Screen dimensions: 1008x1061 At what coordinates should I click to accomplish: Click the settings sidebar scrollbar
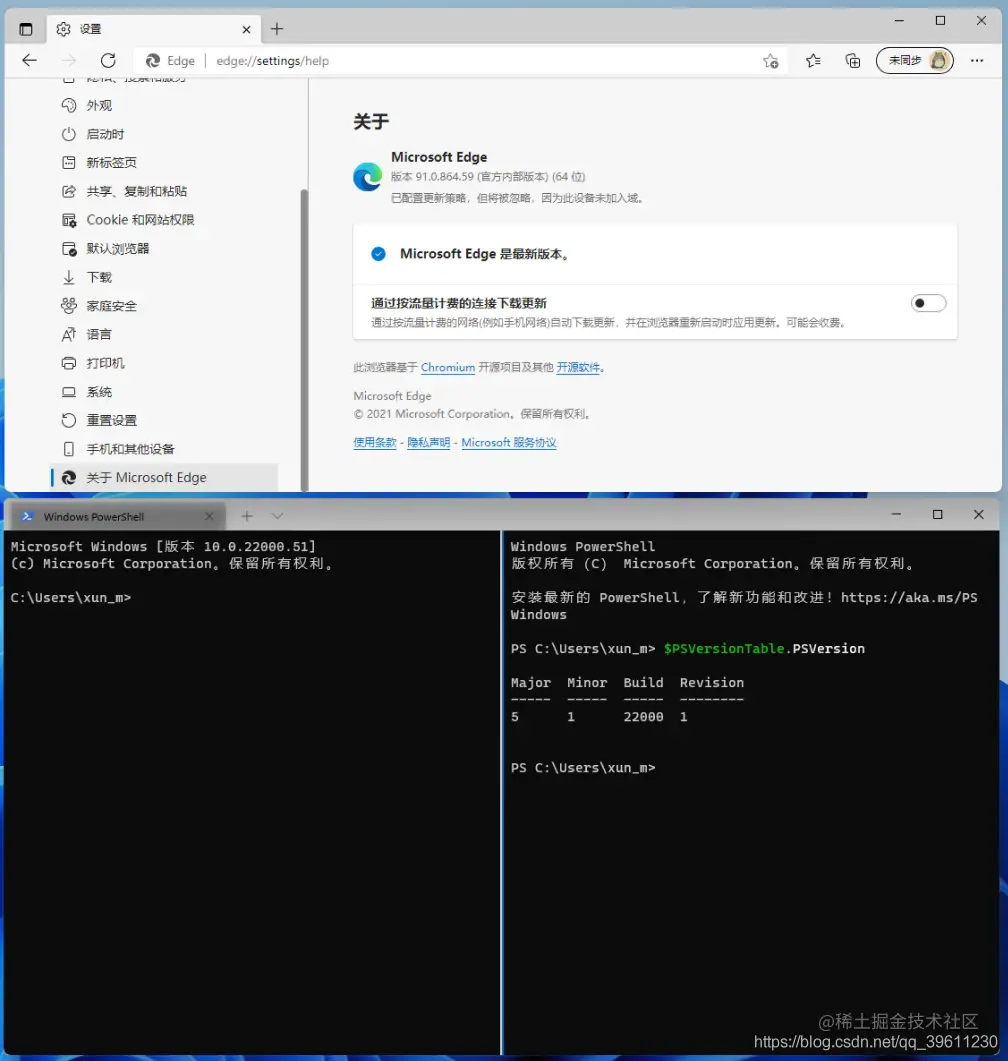click(304, 338)
